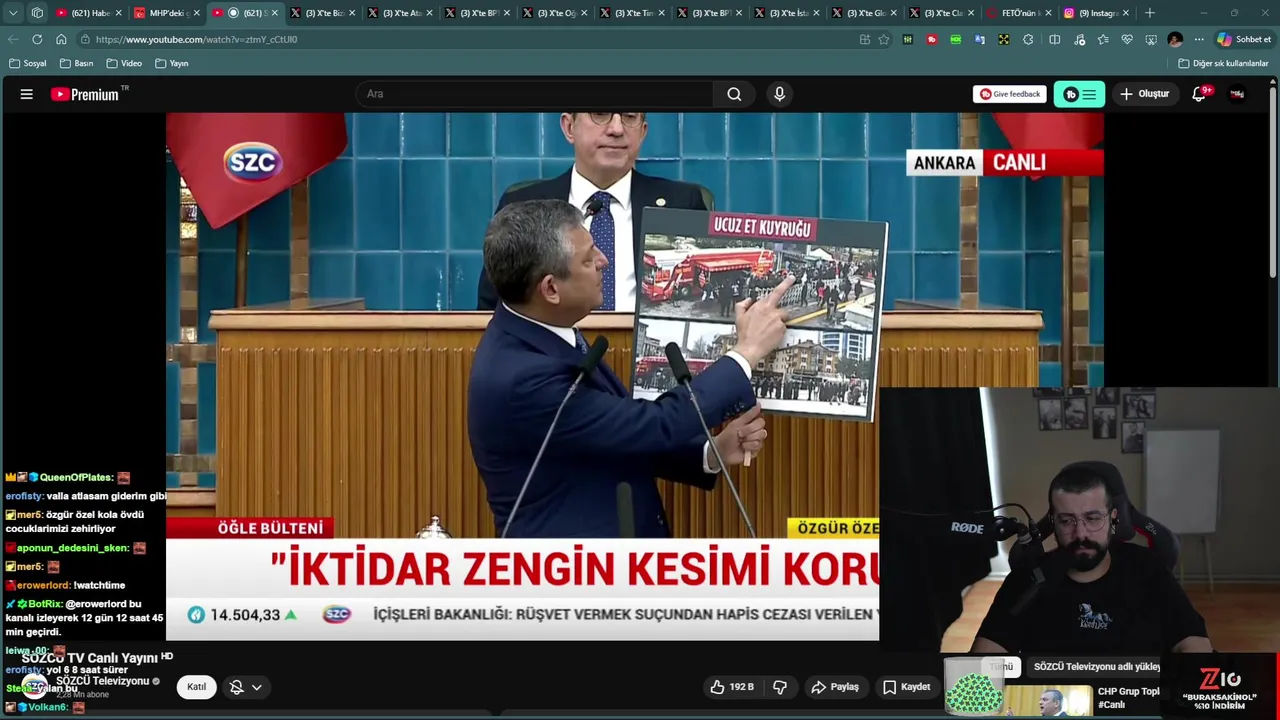The width and height of the screenshot is (1280, 720).
Task: Click Give feedback button
Action: click(1010, 94)
